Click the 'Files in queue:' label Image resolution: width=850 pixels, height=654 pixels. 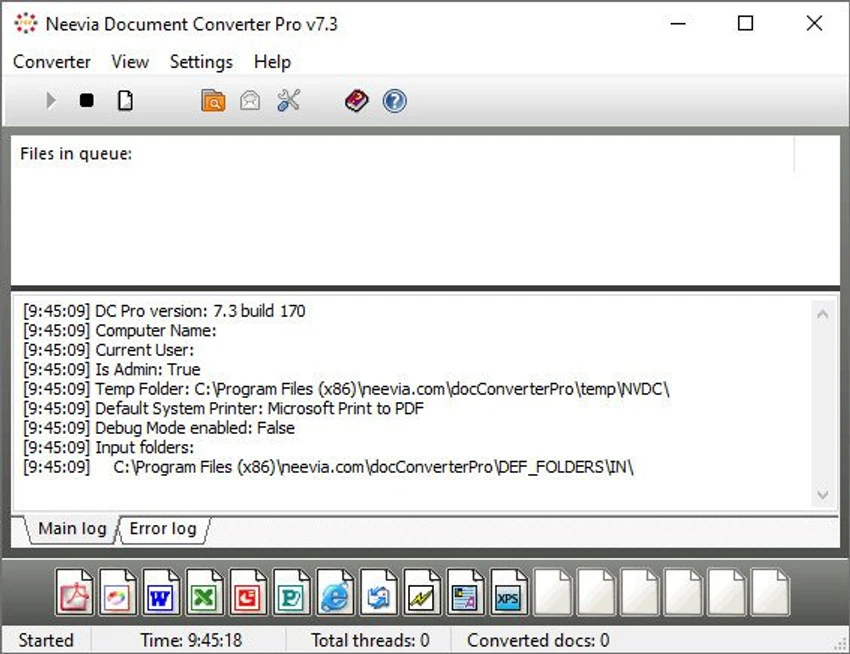(x=76, y=153)
